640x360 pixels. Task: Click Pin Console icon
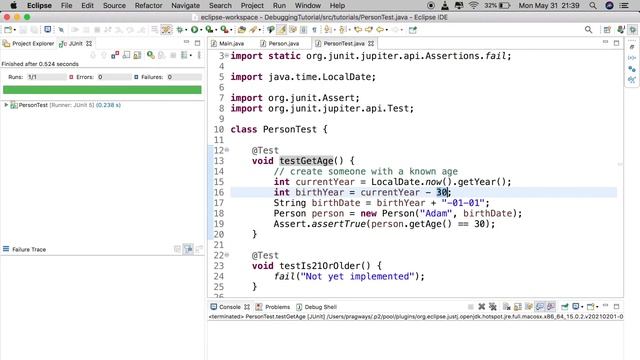click(x=564, y=307)
